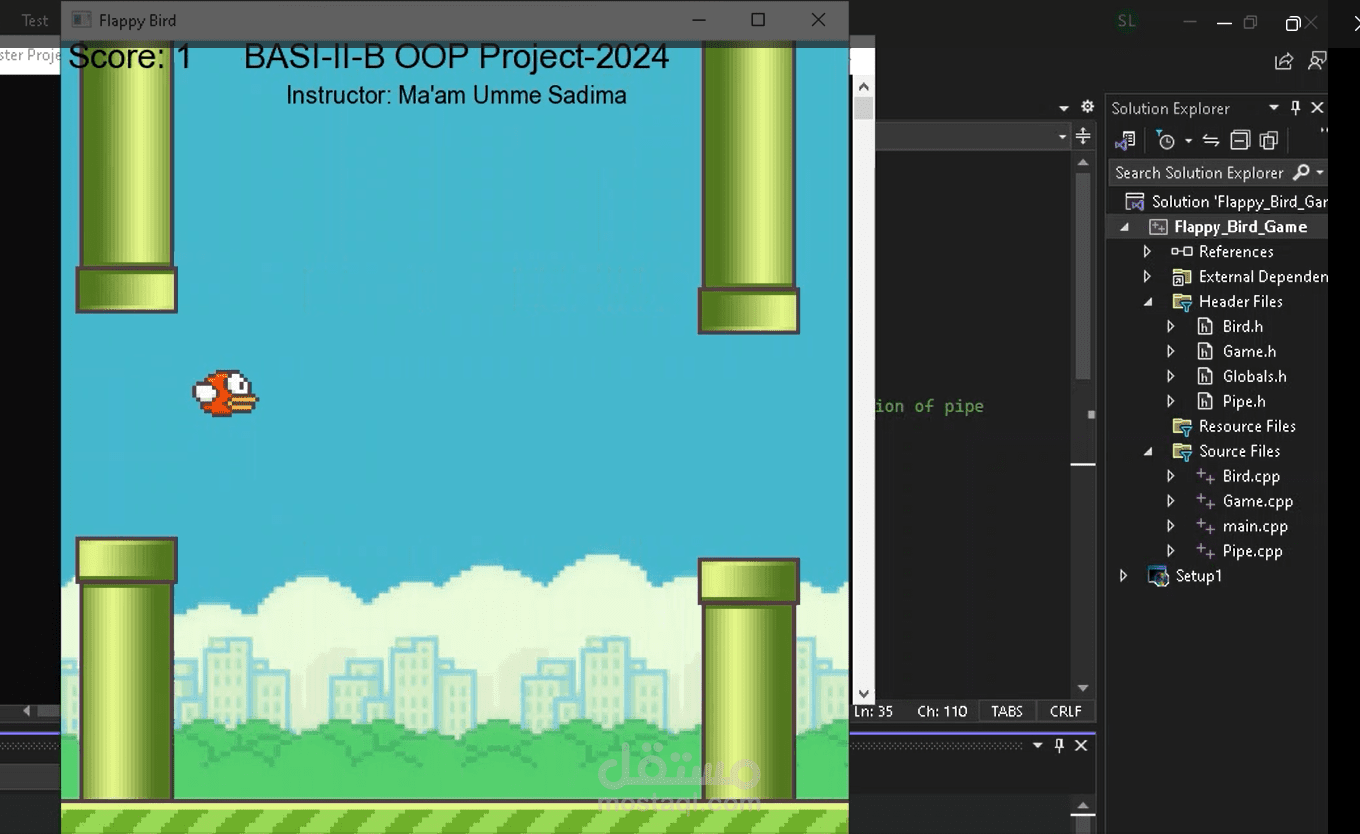Collapse the Source Files folder
Viewport: 1360px width, 834px height.
pos(1147,451)
